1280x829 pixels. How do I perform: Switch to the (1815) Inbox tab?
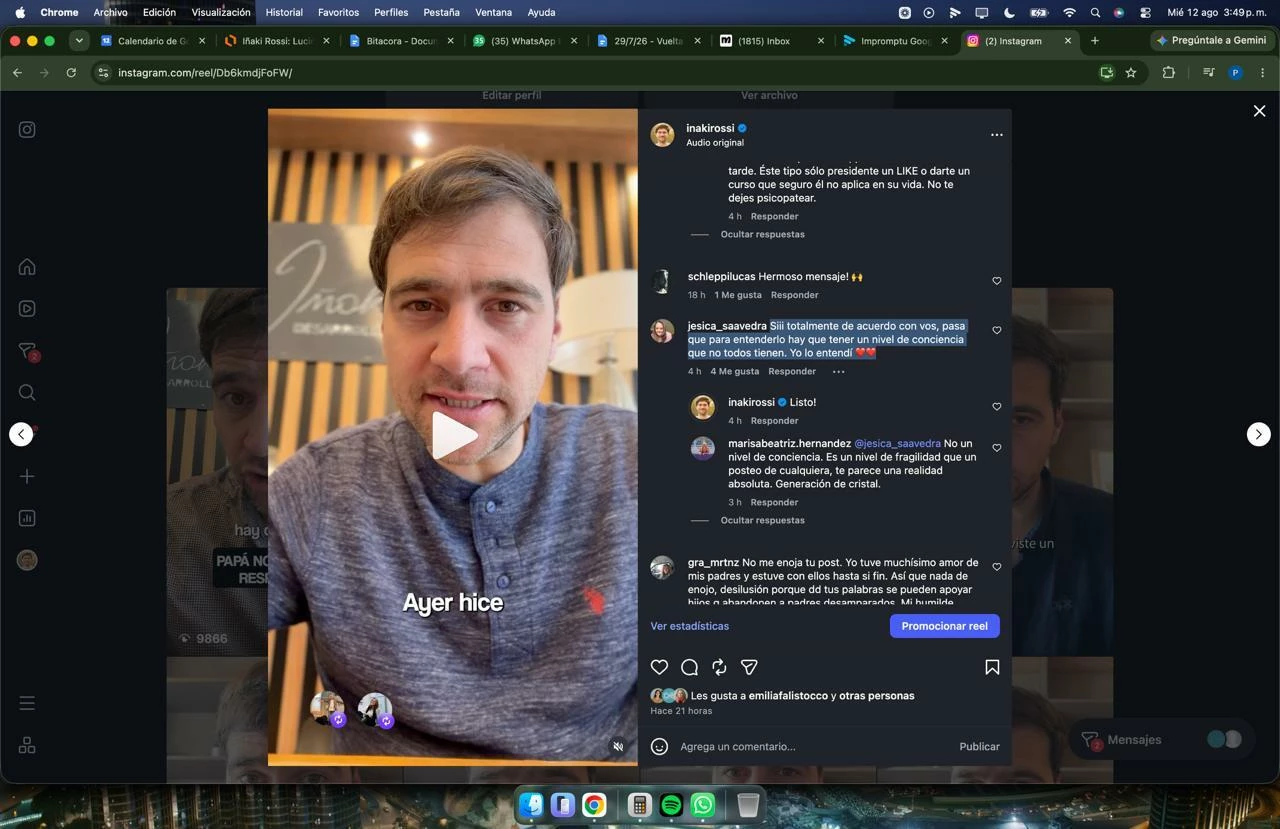(x=772, y=41)
